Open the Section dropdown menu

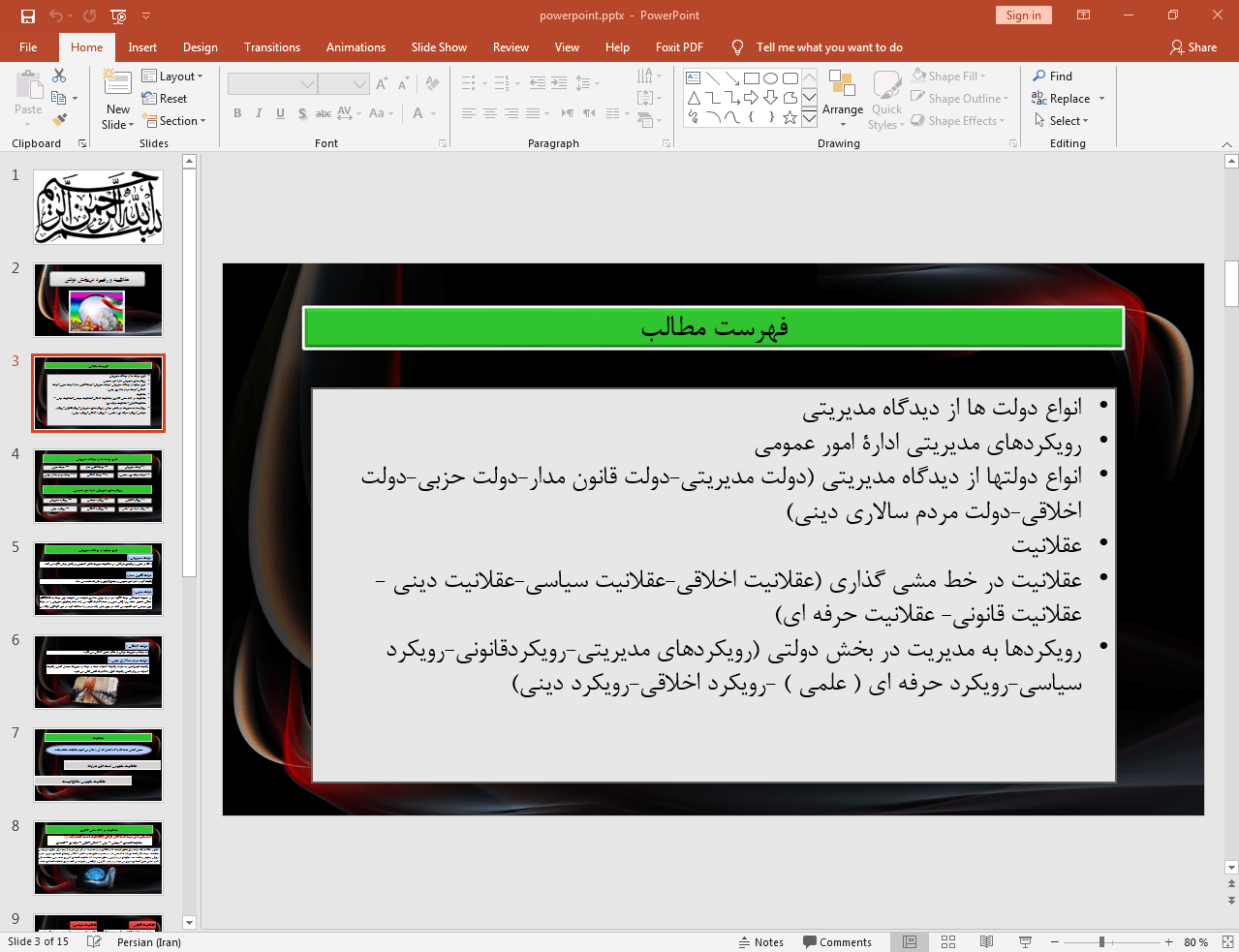pos(174,121)
